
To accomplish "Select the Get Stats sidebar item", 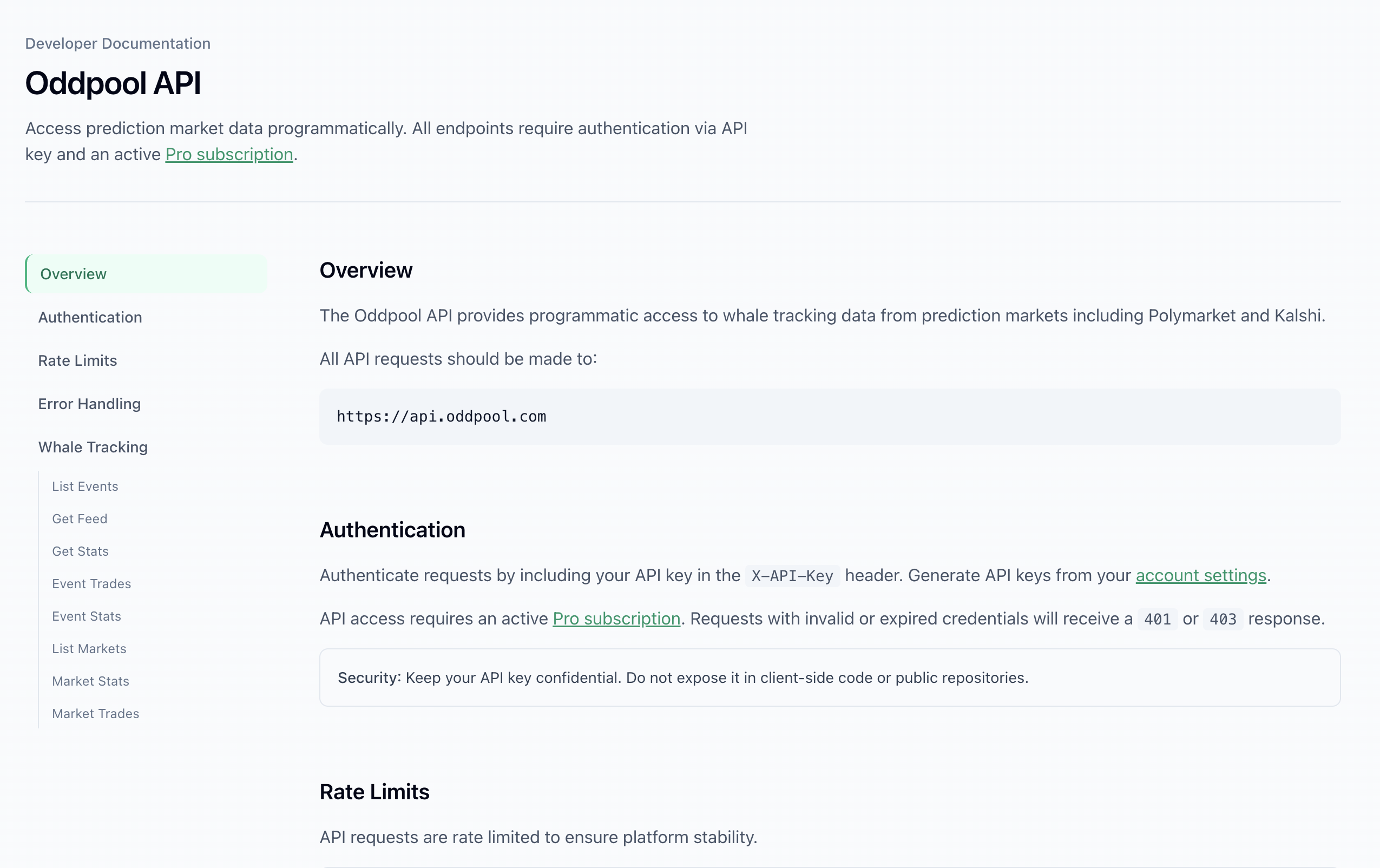I will point(80,551).
